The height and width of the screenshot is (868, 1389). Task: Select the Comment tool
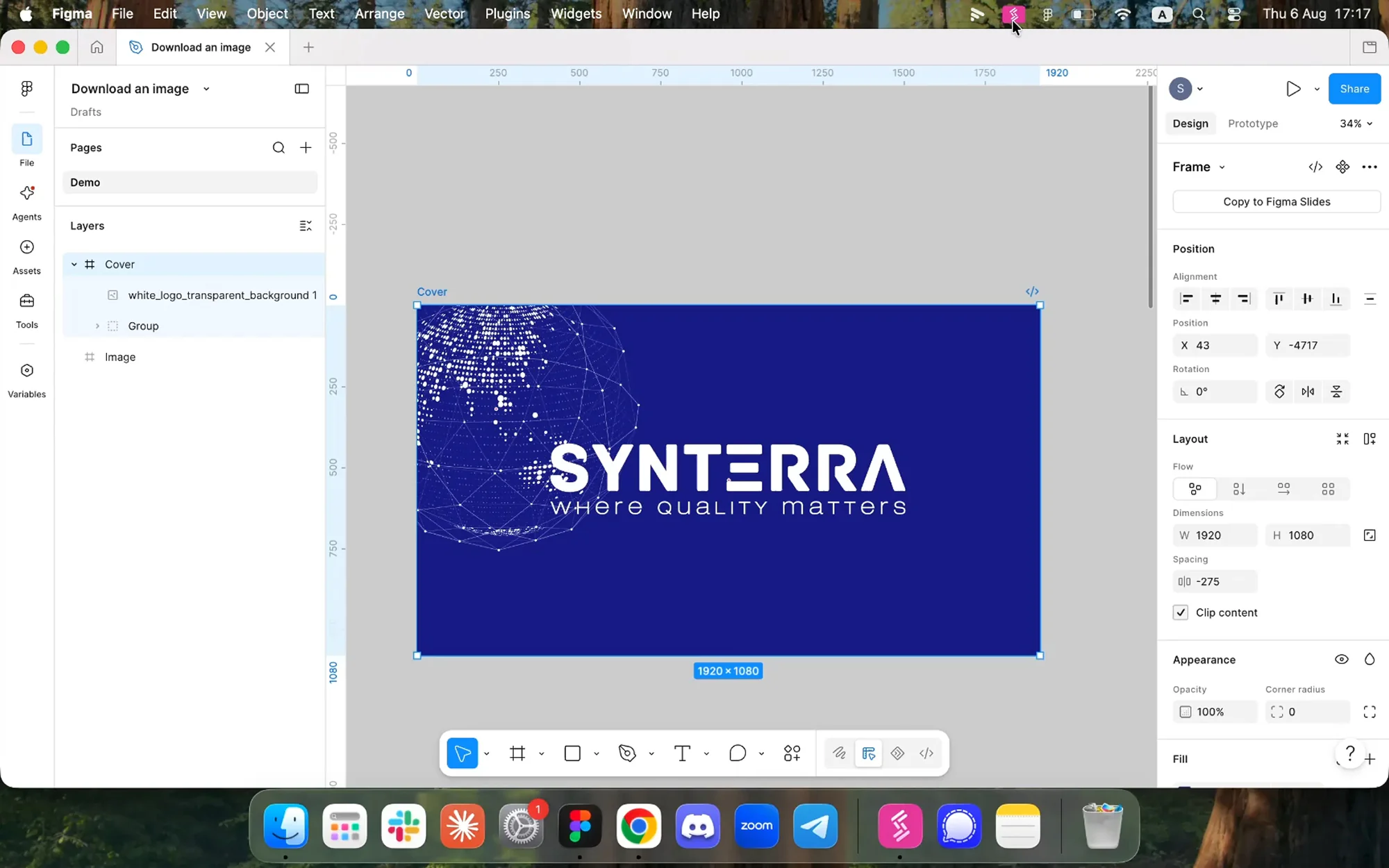tap(738, 753)
